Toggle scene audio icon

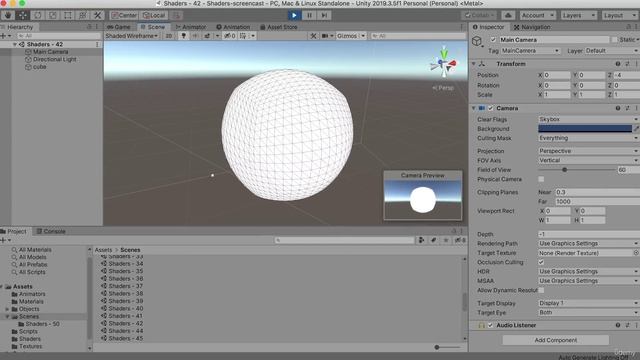(x=195, y=36)
